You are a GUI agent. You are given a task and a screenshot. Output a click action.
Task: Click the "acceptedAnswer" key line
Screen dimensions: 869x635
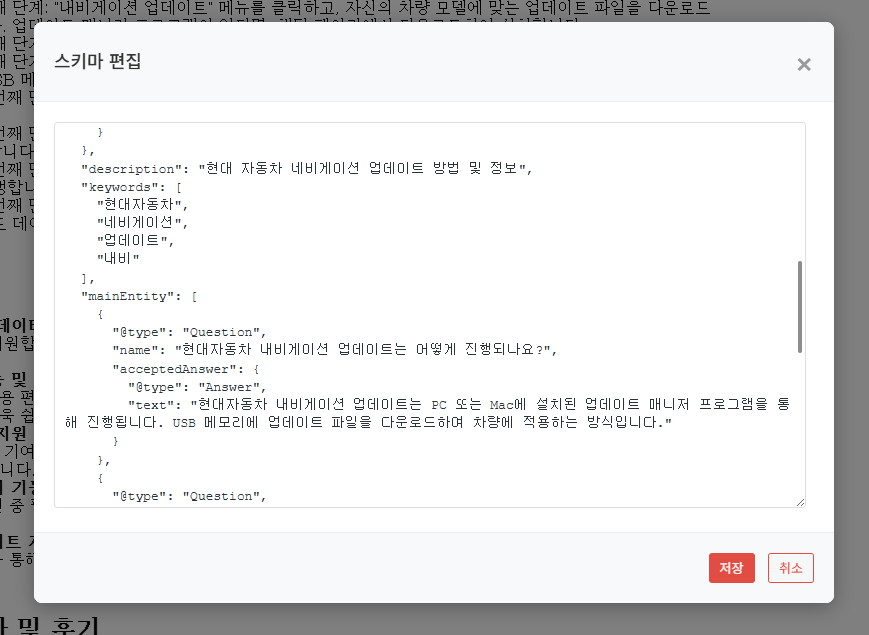click(179, 368)
